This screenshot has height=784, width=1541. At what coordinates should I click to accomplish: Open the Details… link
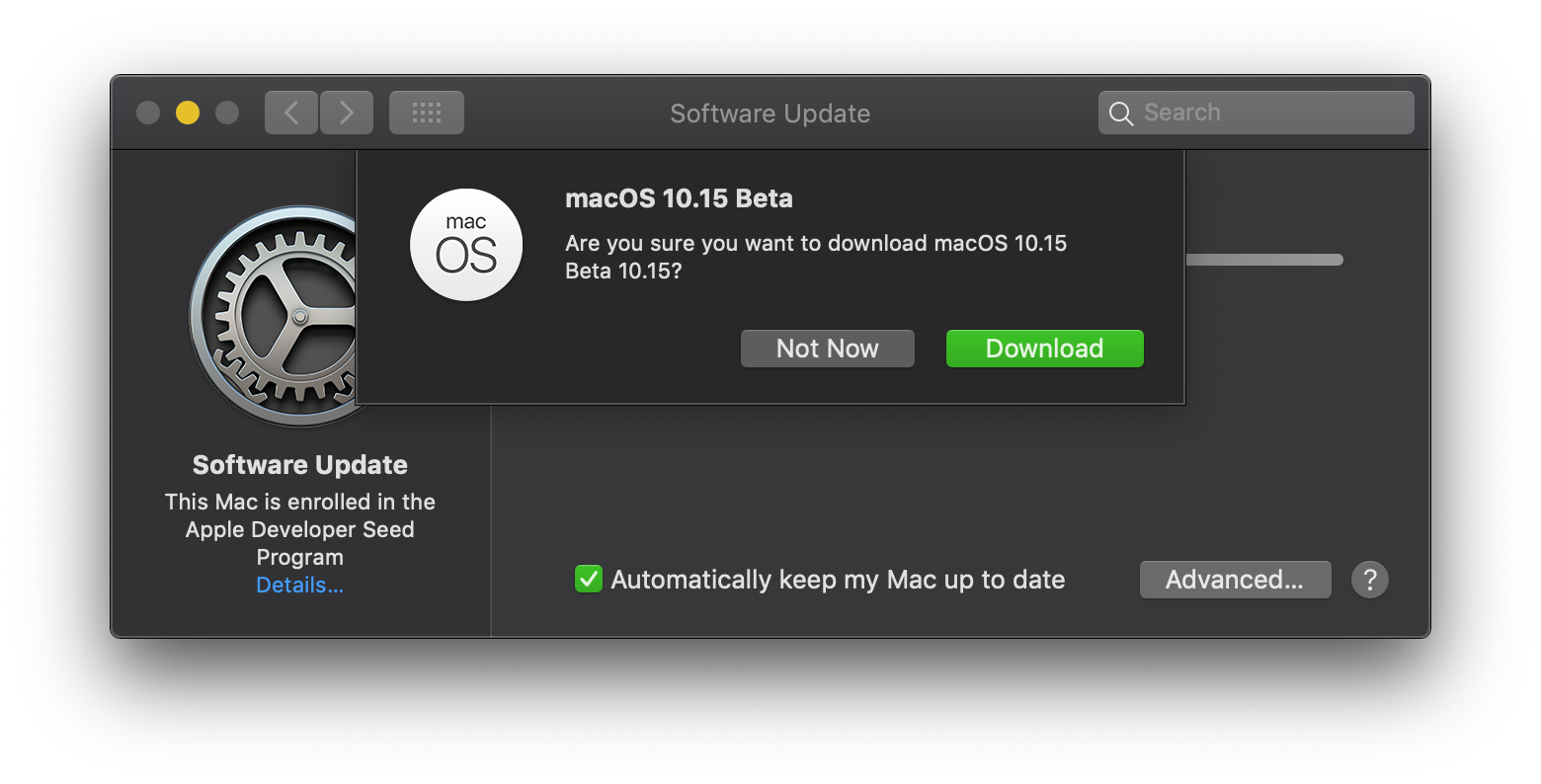pos(300,585)
